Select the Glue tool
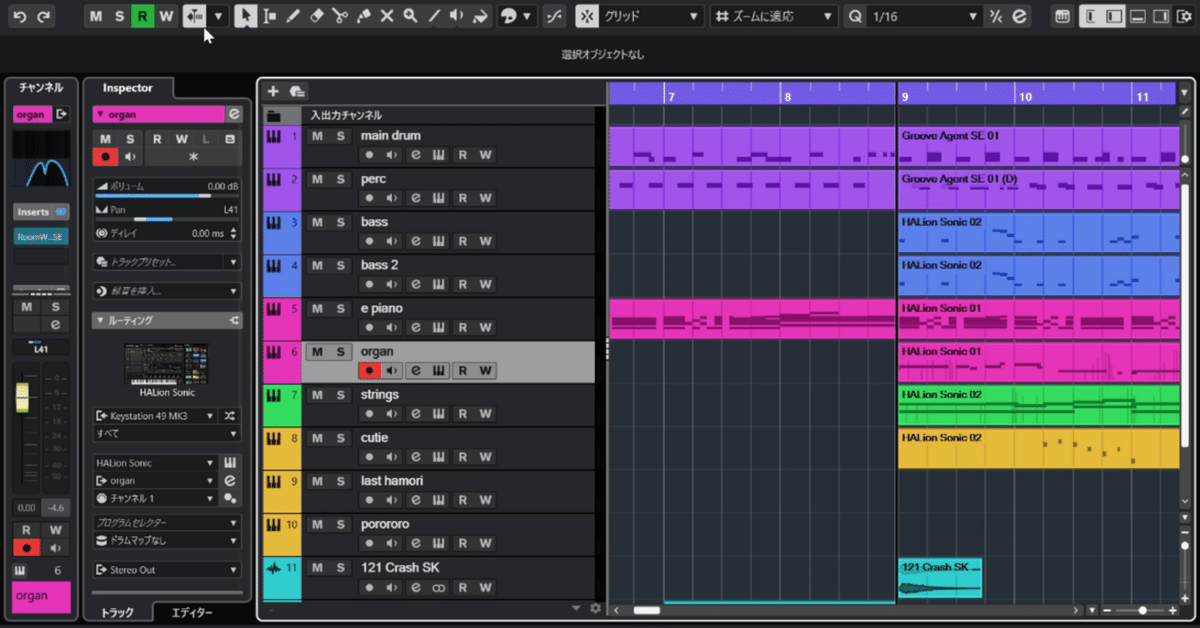This screenshot has width=1200, height=628. click(x=364, y=17)
